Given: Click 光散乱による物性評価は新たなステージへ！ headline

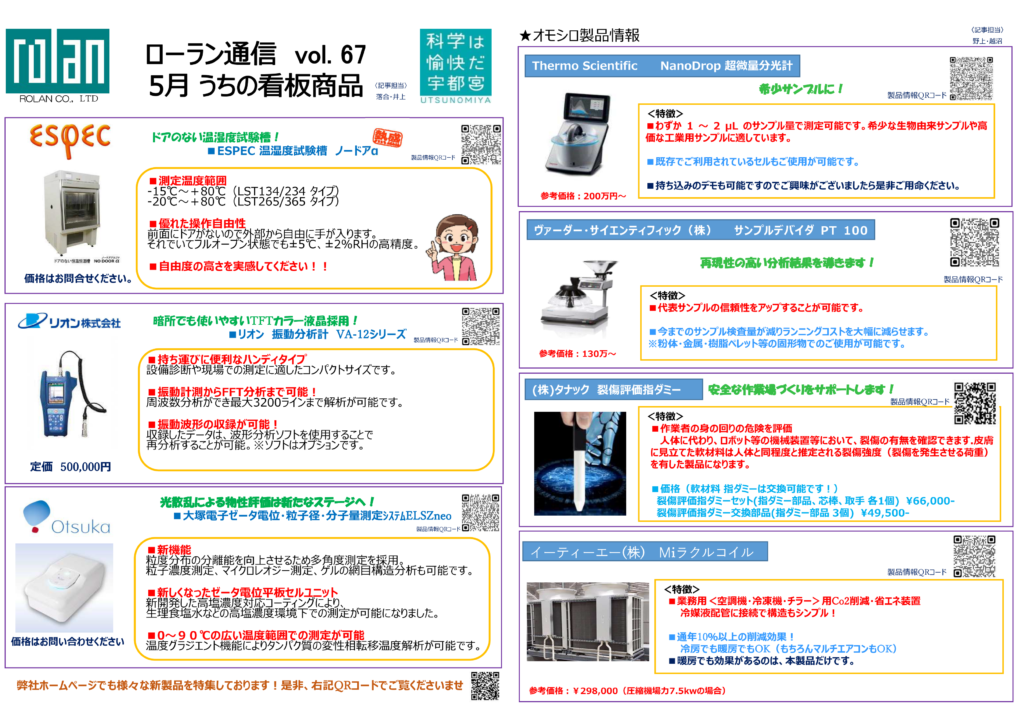Looking at the screenshot, I should tap(267, 502).
